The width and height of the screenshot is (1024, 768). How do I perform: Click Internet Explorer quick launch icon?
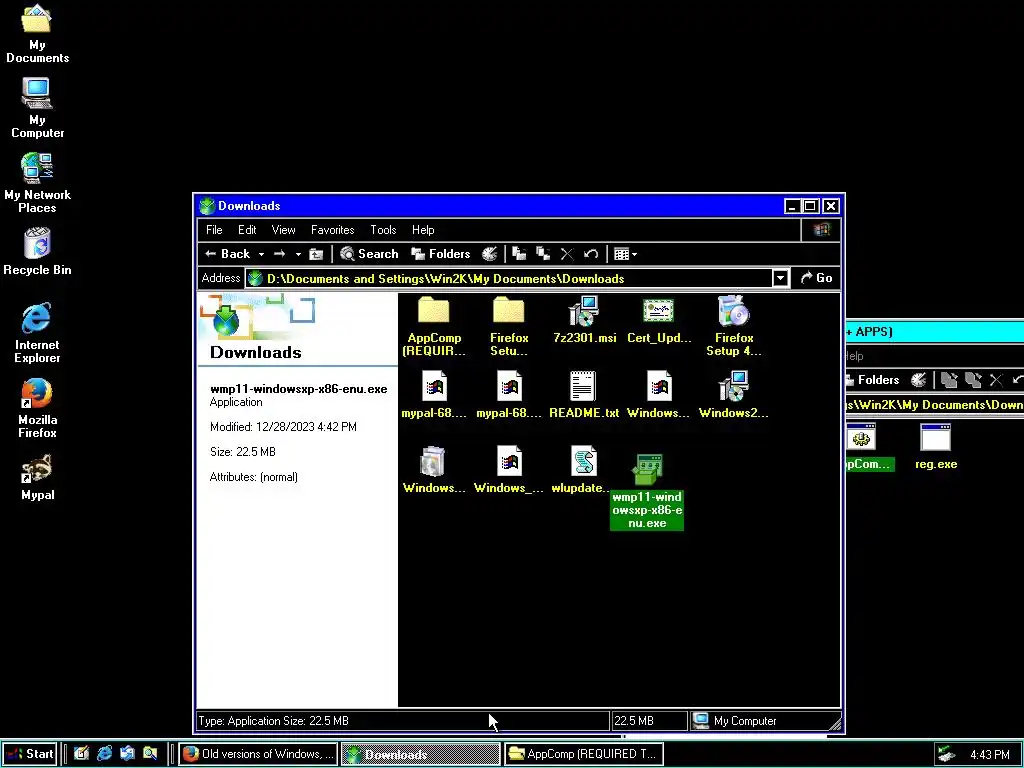tap(104, 754)
